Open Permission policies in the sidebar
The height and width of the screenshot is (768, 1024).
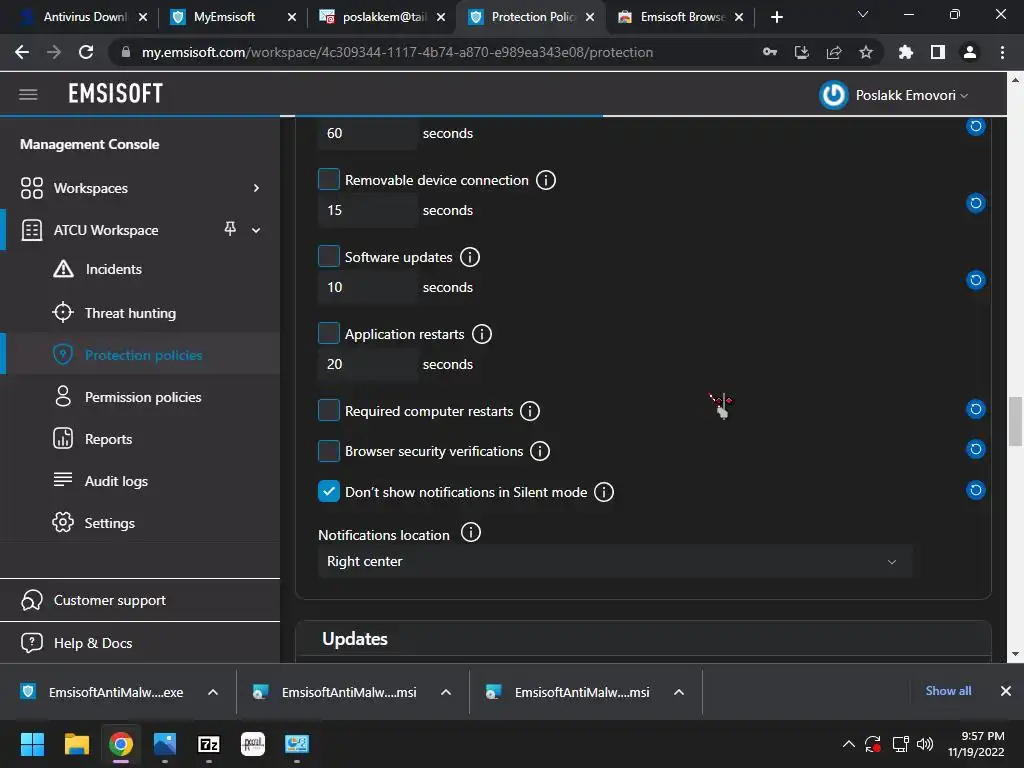click(x=143, y=397)
